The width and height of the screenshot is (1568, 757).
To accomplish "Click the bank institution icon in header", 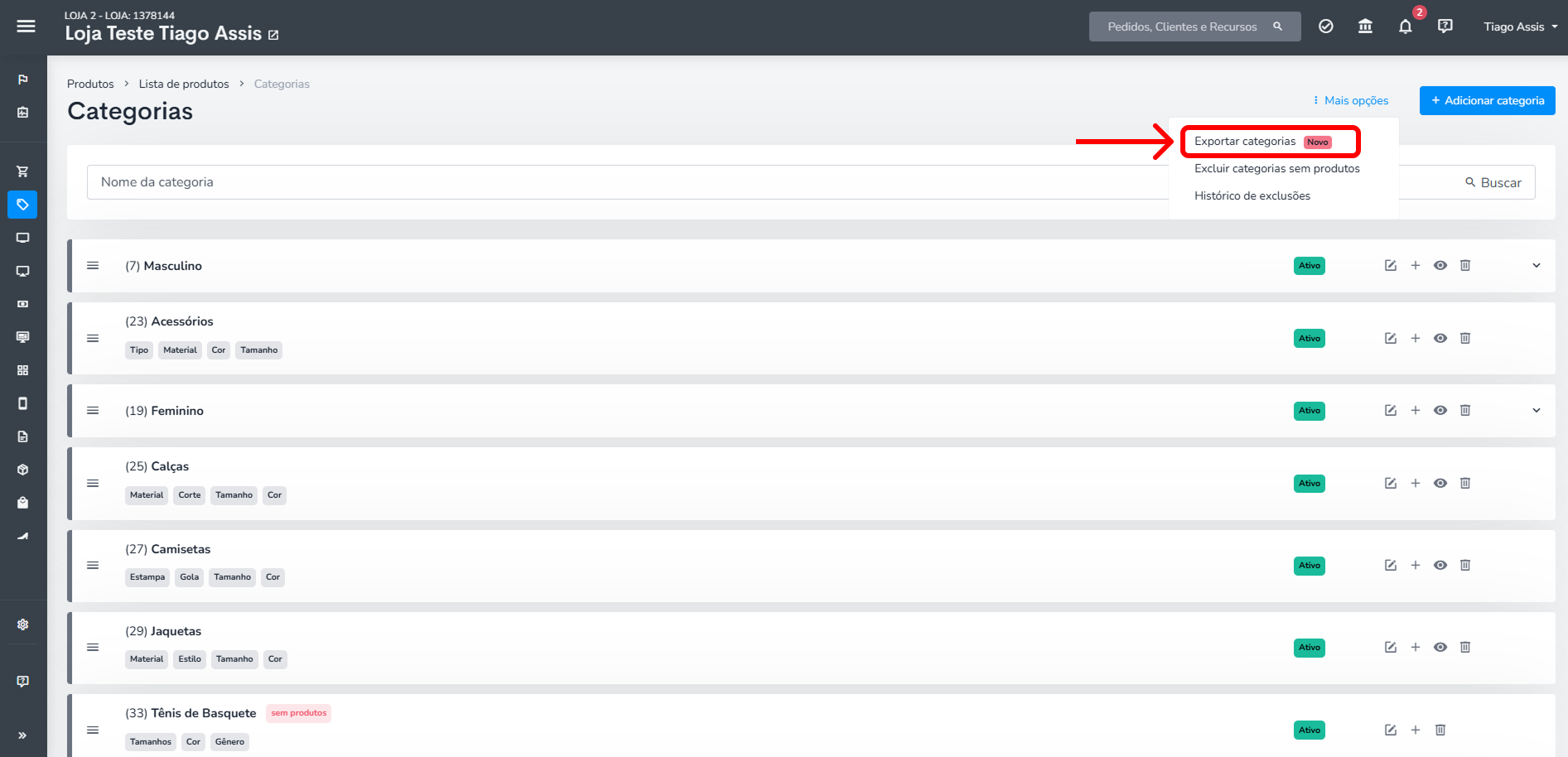I will [x=1365, y=27].
